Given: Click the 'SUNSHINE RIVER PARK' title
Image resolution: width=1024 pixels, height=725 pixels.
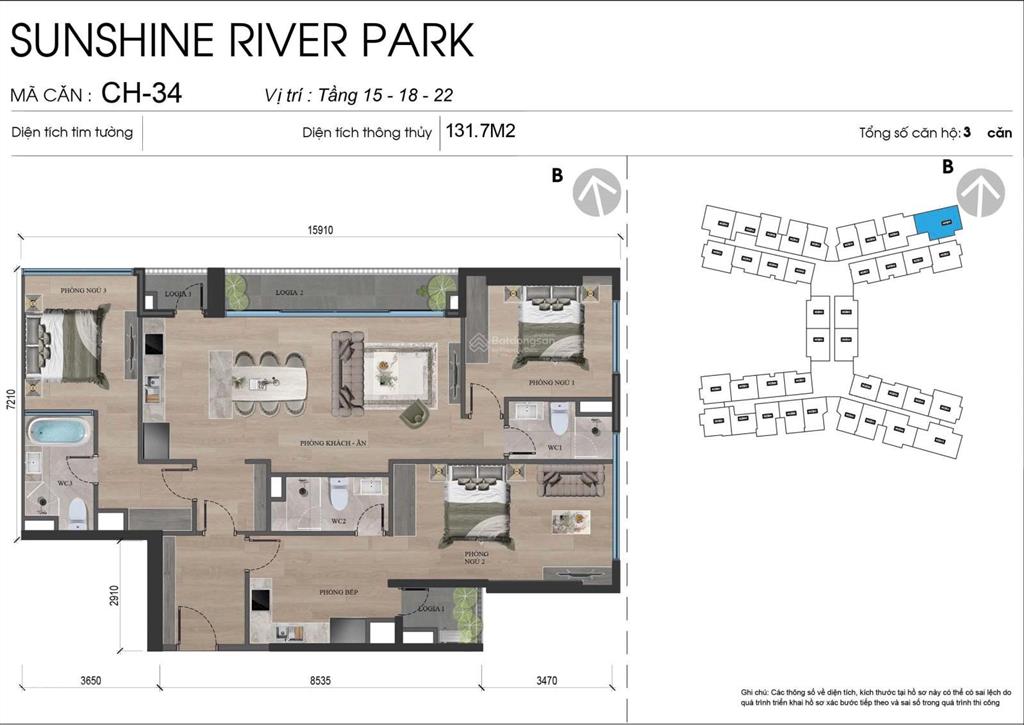Looking at the screenshot, I should pos(242,40).
